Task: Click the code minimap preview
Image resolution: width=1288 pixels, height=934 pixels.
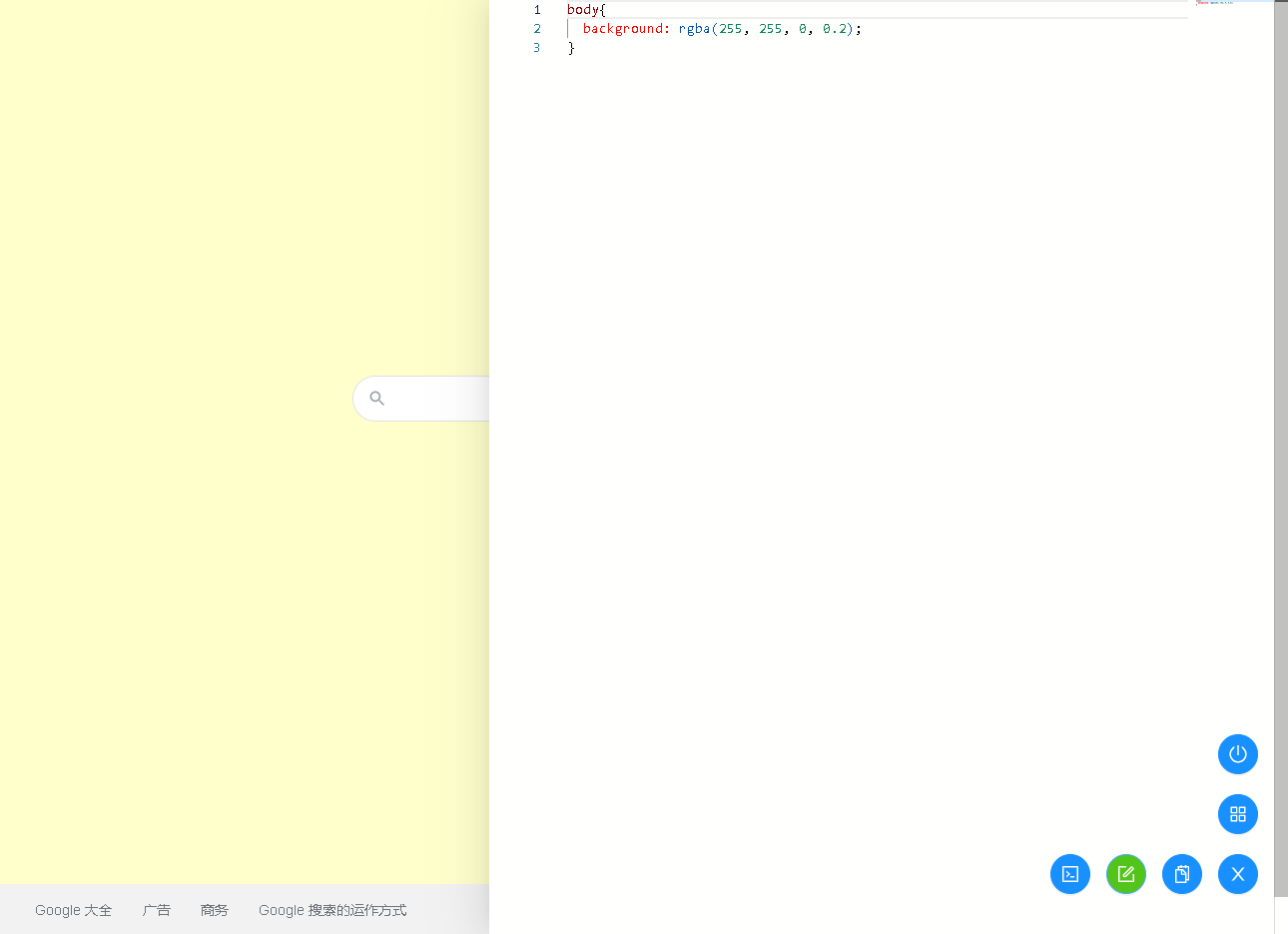Action: (x=1214, y=3)
